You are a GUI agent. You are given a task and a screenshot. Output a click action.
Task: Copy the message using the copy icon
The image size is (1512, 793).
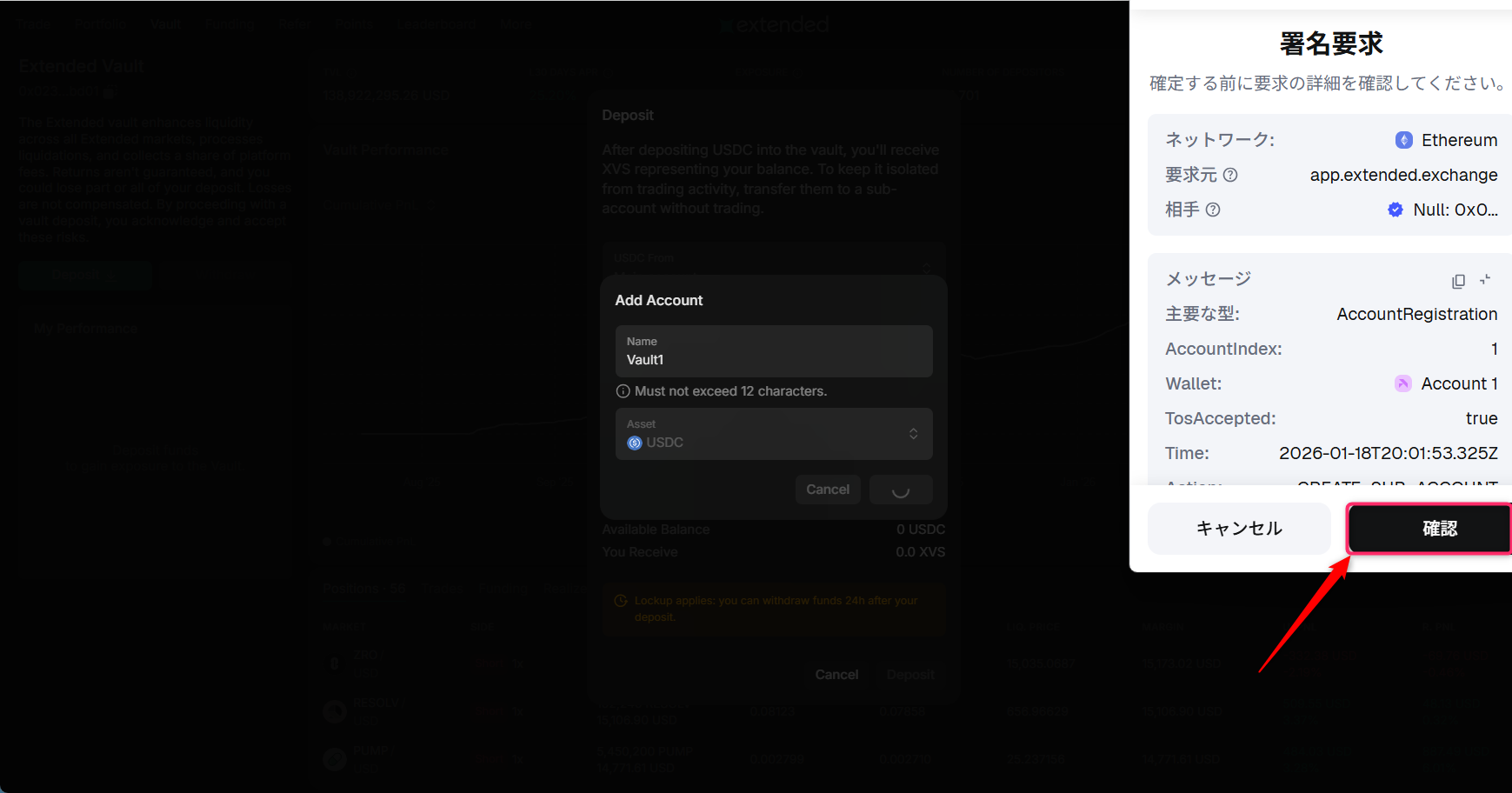click(x=1458, y=281)
